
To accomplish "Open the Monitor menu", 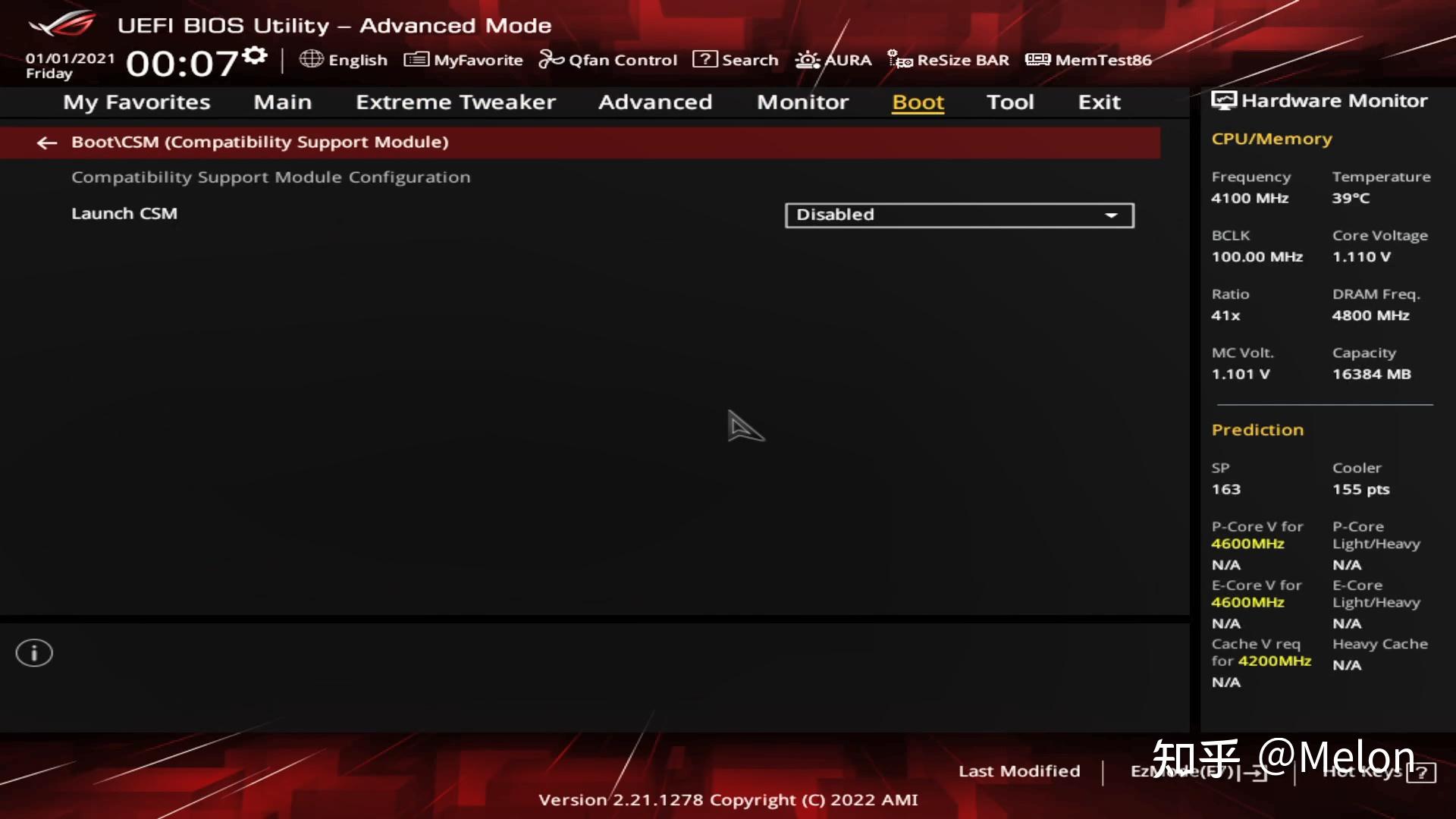I will 802,102.
